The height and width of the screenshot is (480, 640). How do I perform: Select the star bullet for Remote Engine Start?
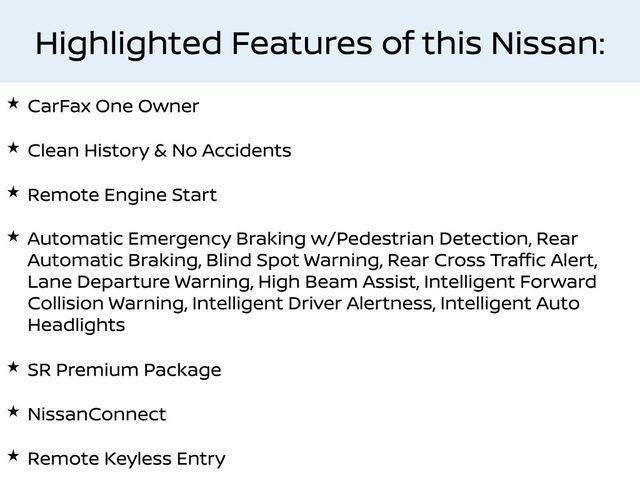(13, 191)
